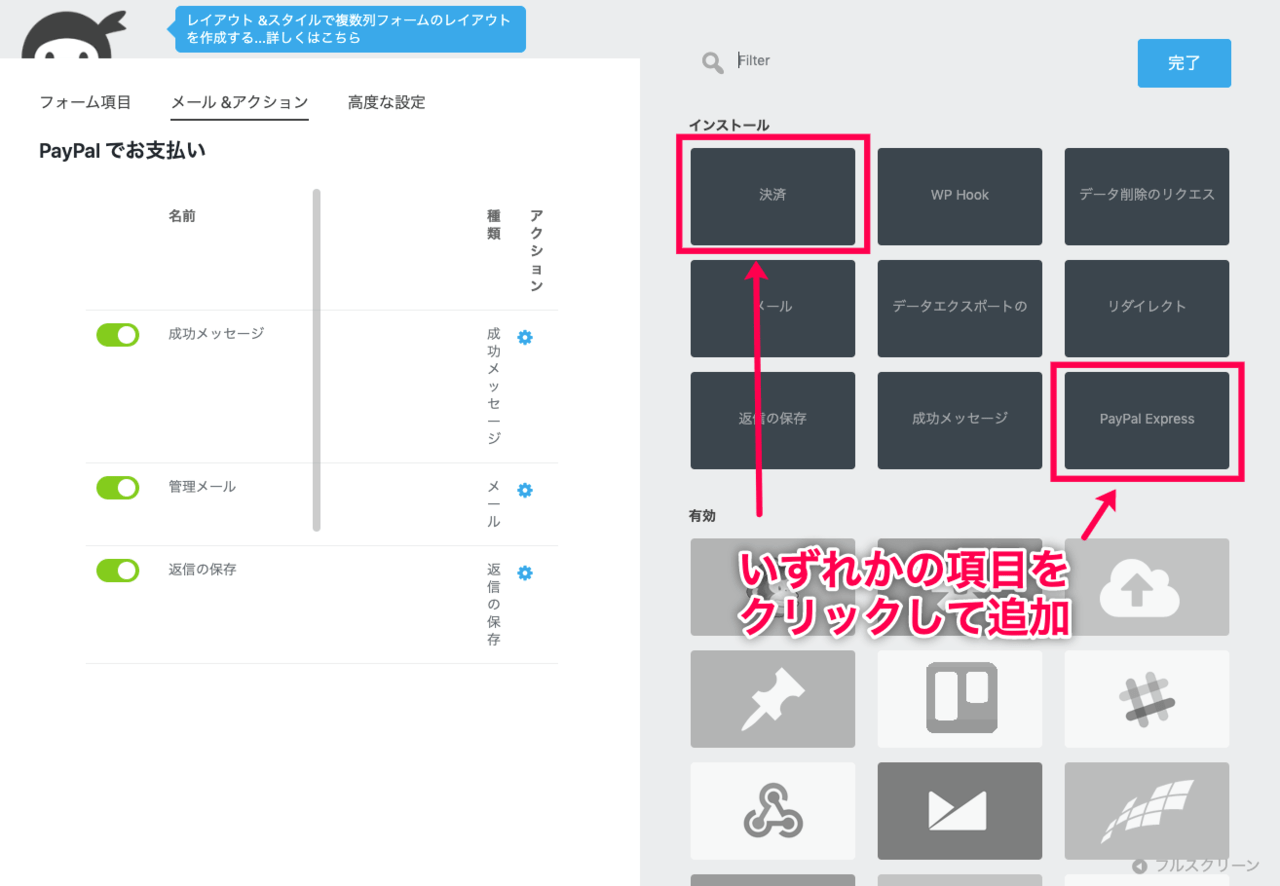Select the 返信の保存 row name
The height and width of the screenshot is (886, 1280).
[x=202, y=570]
